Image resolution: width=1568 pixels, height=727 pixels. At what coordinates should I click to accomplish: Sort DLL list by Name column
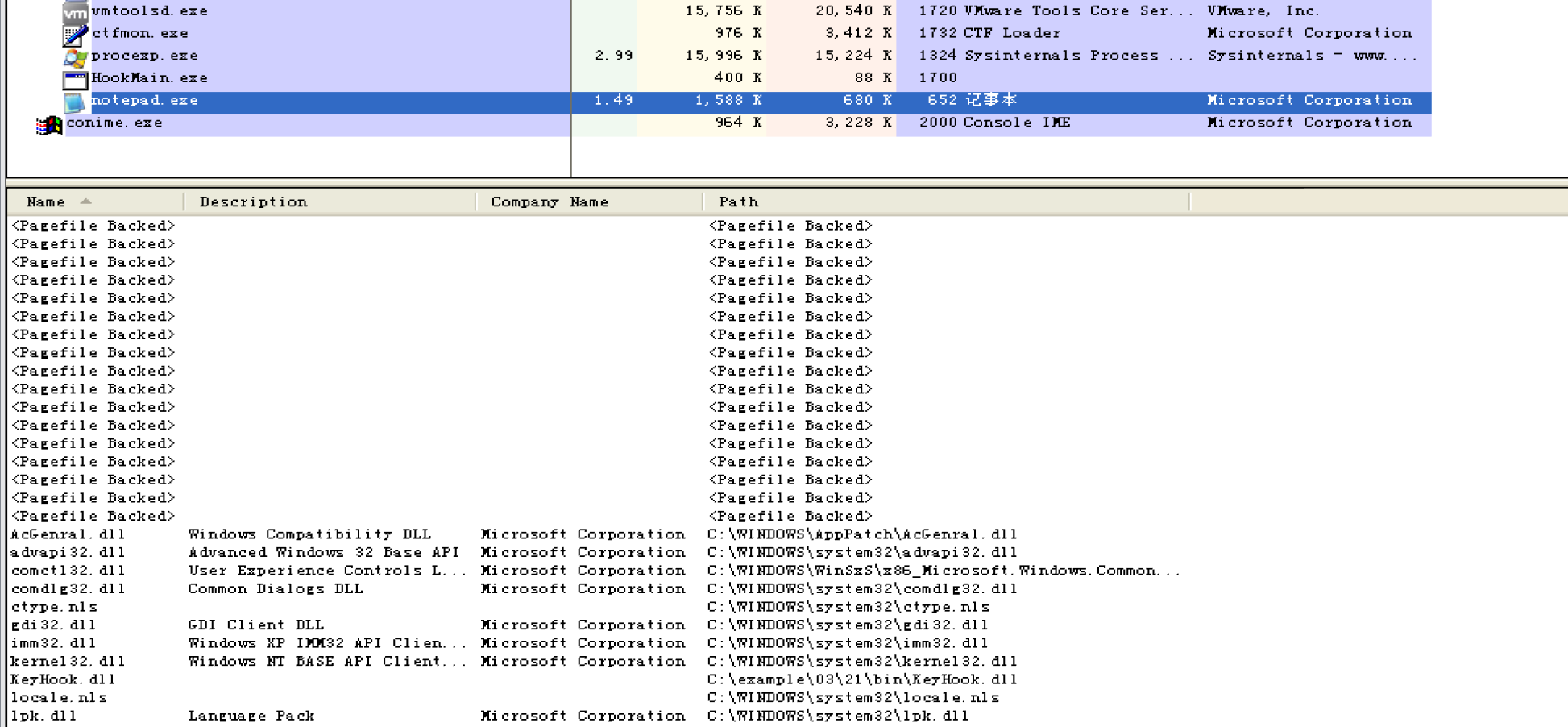click(x=46, y=202)
